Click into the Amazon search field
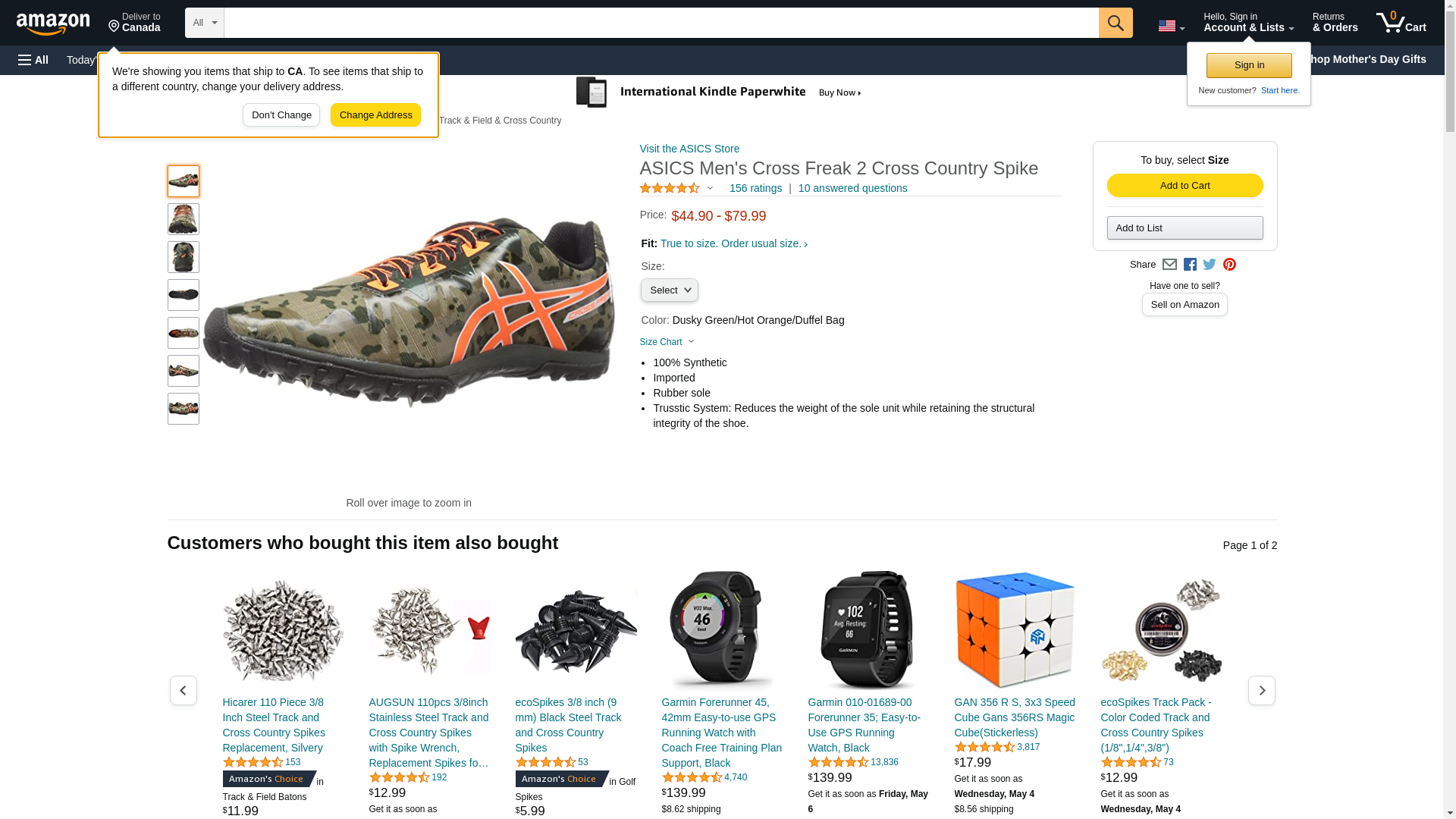 [x=661, y=23]
